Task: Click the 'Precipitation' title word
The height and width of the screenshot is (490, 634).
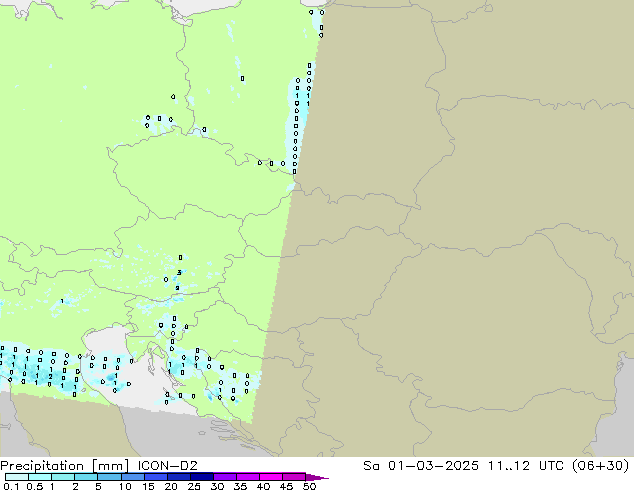Action: [42, 466]
